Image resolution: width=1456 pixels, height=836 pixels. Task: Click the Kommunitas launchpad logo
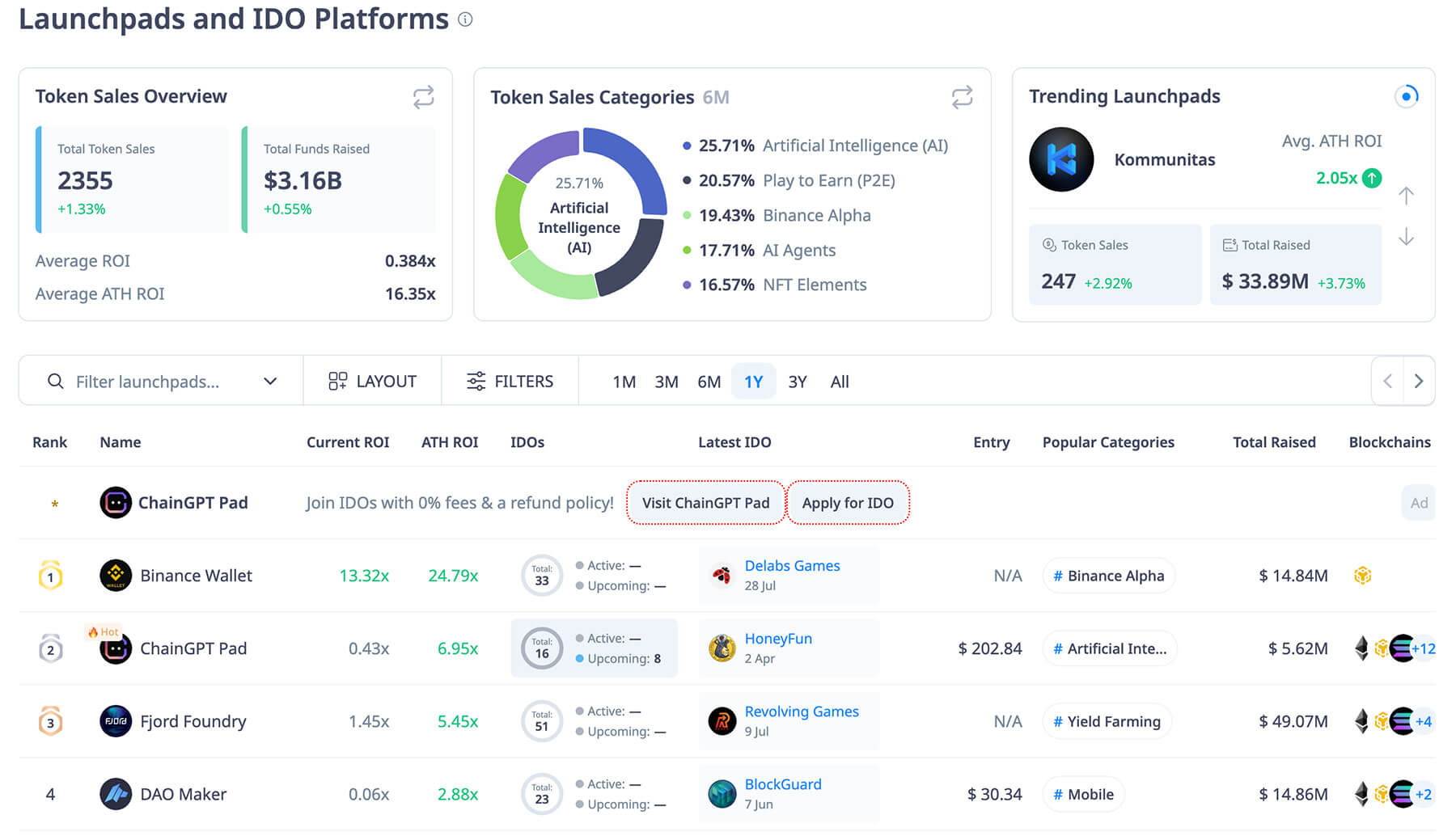point(1060,159)
